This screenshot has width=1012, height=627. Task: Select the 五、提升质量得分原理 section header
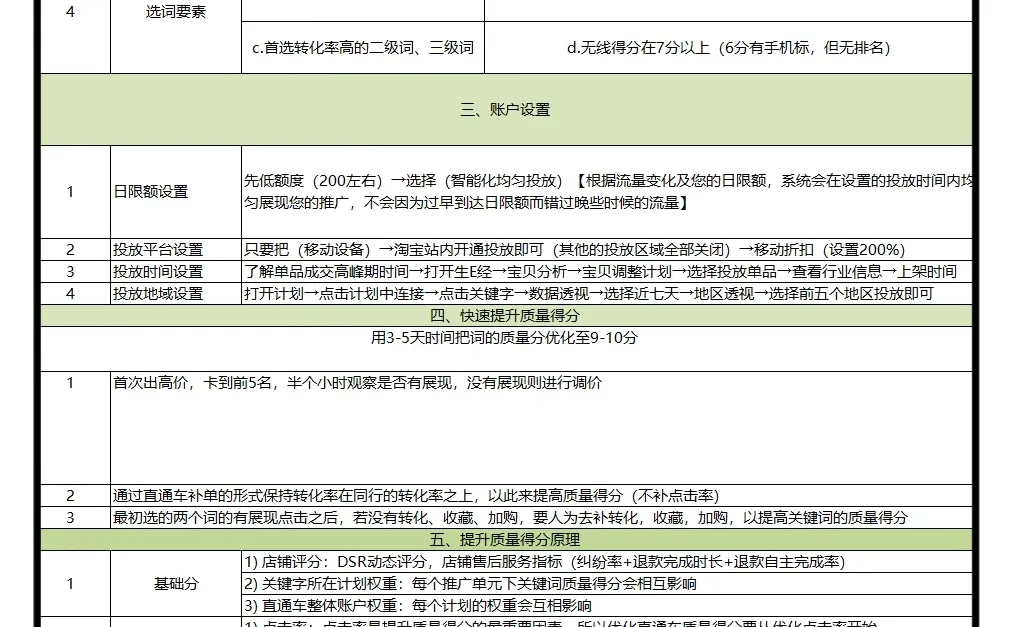(506, 540)
